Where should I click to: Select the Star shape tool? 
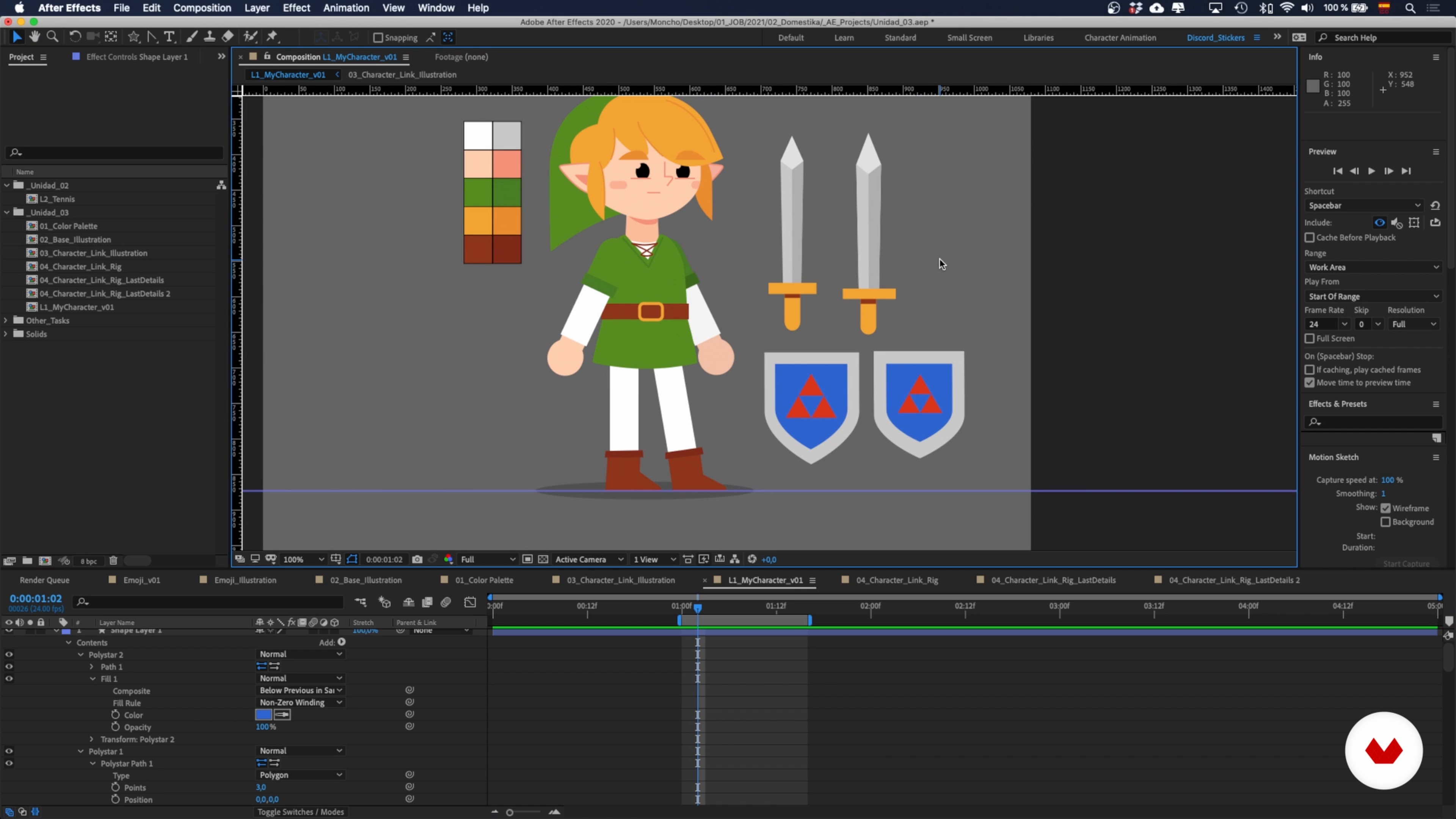click(134, 37)
